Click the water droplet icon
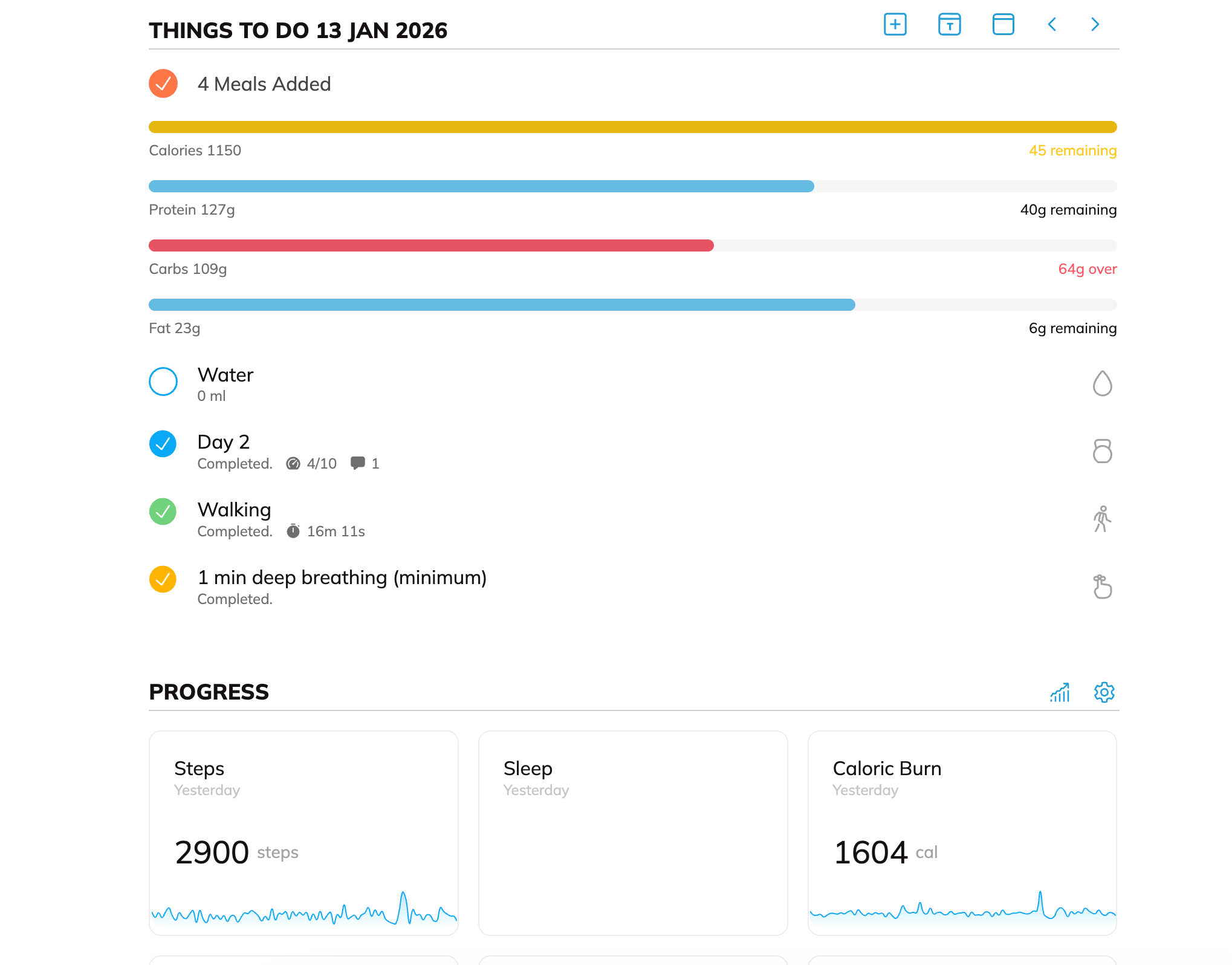Screen dimensions: 1232x965 (1102, 383)
